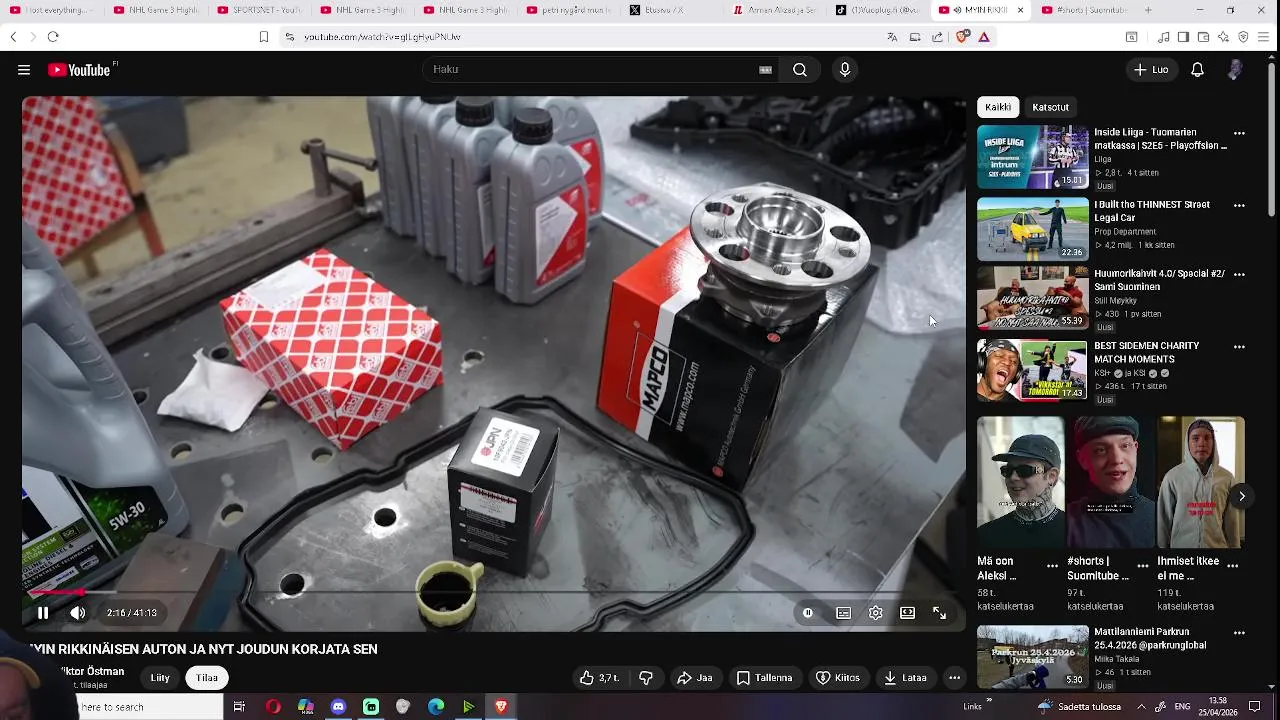Show next Shorts with the arrow

[1241, 496]
